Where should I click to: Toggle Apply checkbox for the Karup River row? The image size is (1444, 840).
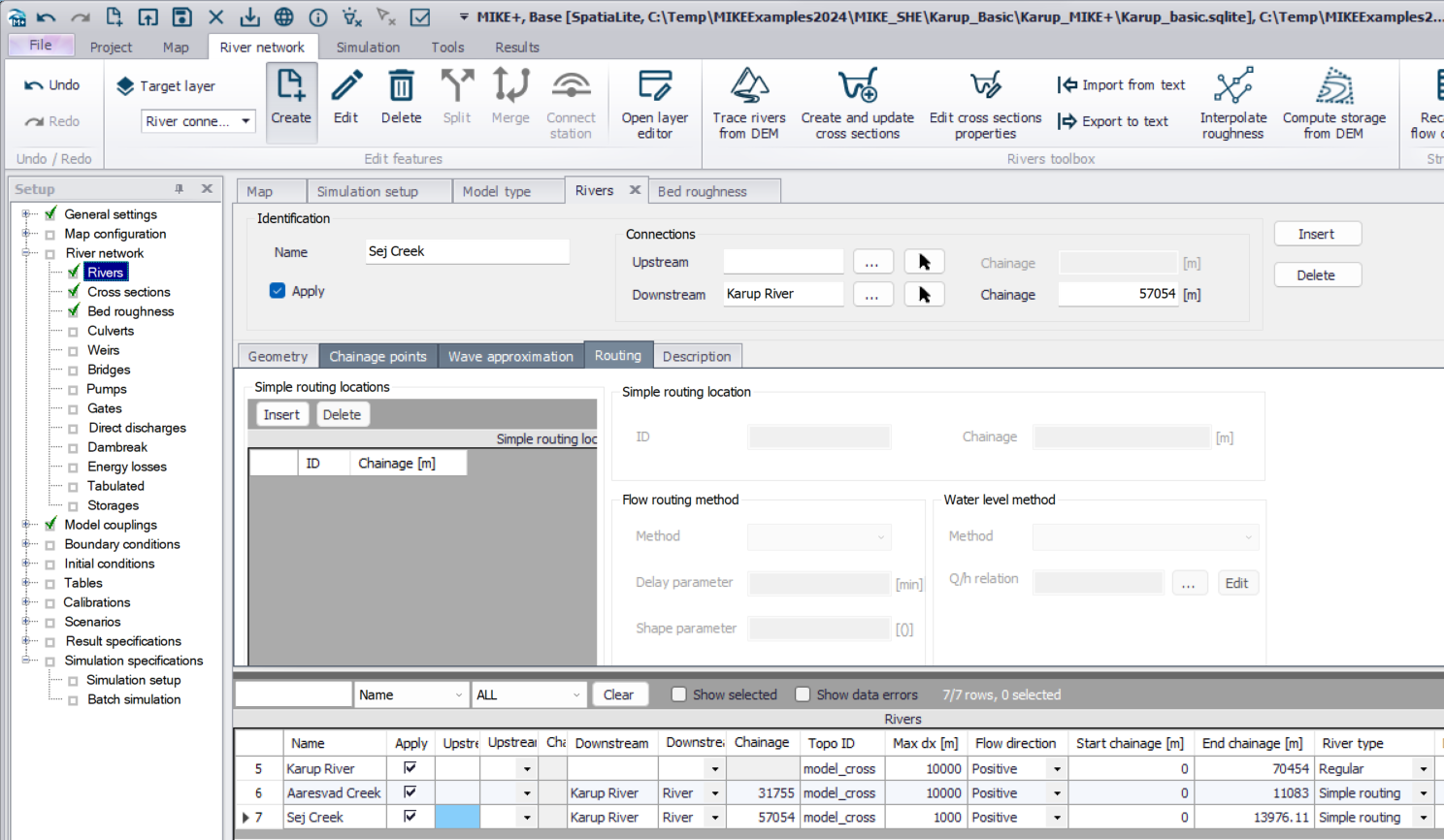pyautogui.click(x=410, y=767)
